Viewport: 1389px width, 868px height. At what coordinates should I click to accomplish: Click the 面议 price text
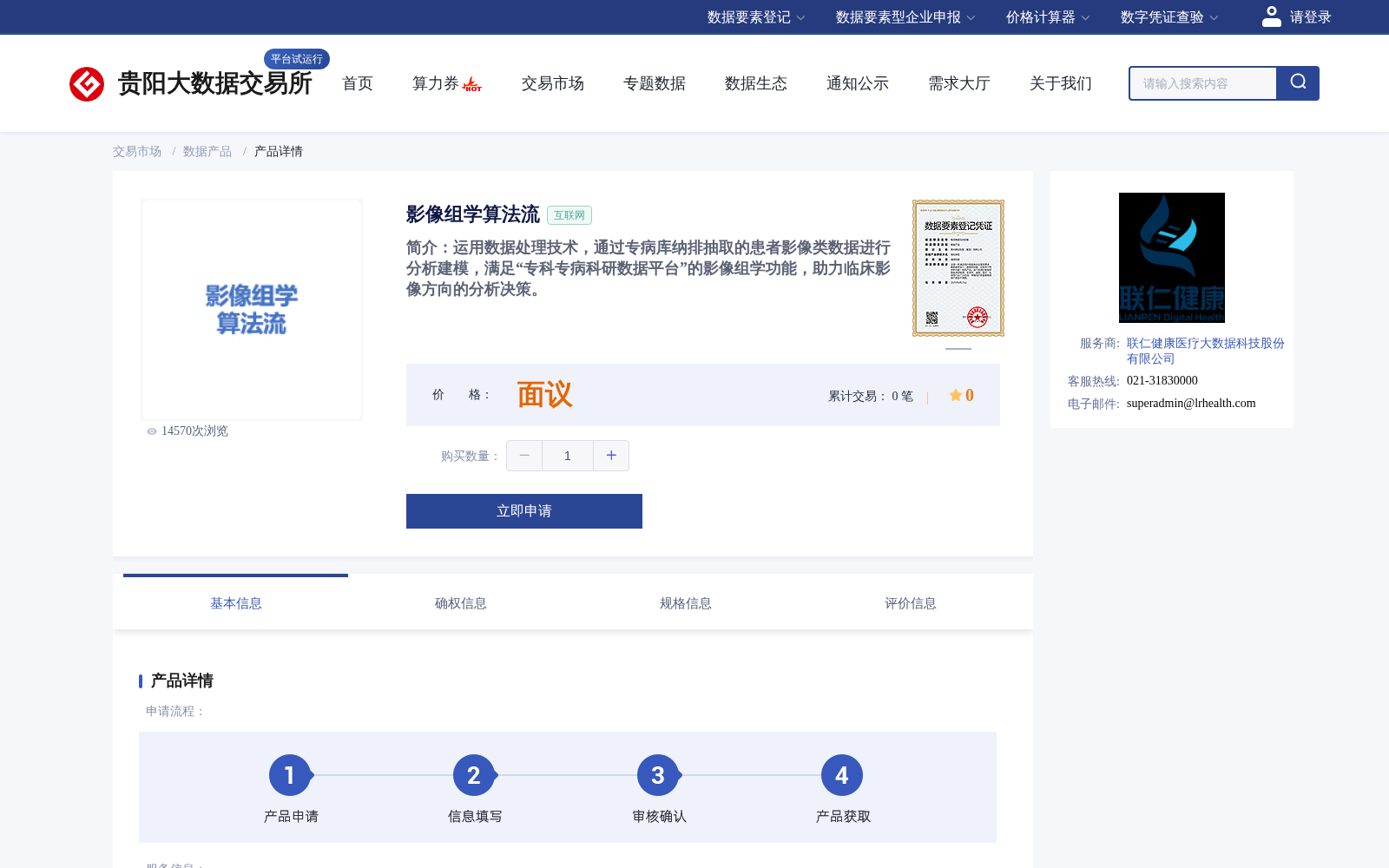tap(545, 395)
